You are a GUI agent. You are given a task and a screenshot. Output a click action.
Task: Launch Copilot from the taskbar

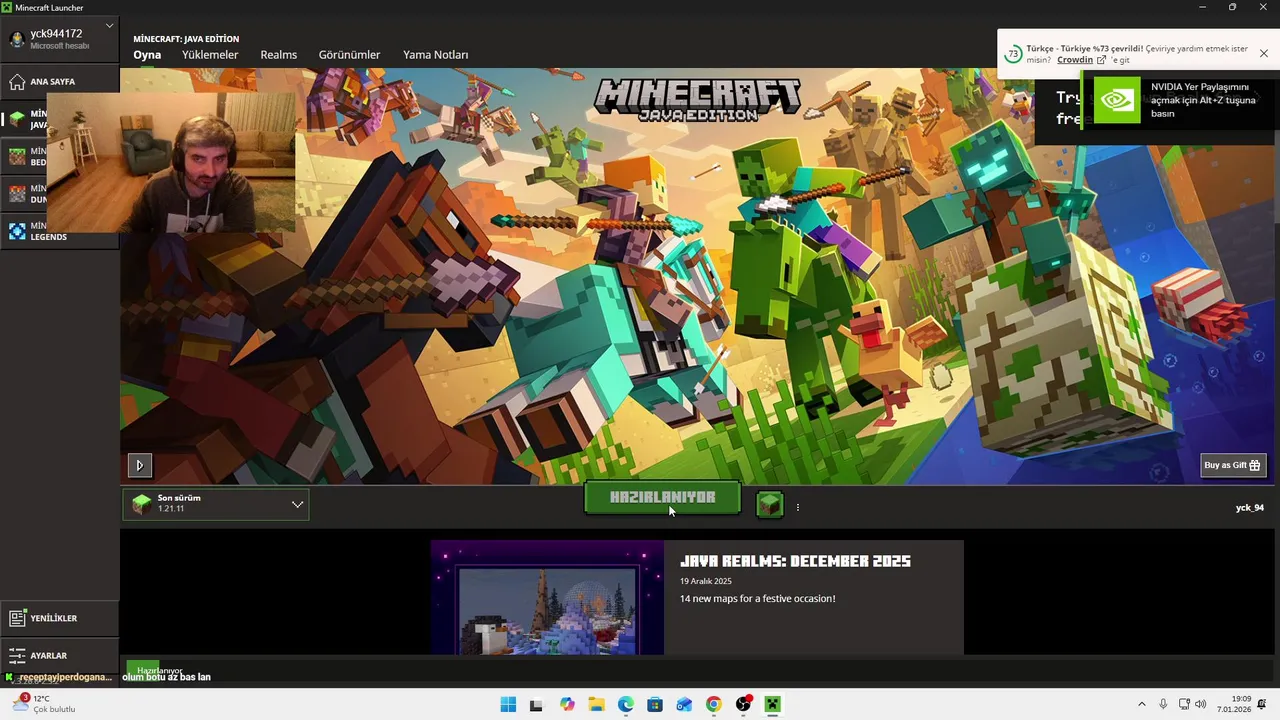pyautogui.click(x=567, y=704)
